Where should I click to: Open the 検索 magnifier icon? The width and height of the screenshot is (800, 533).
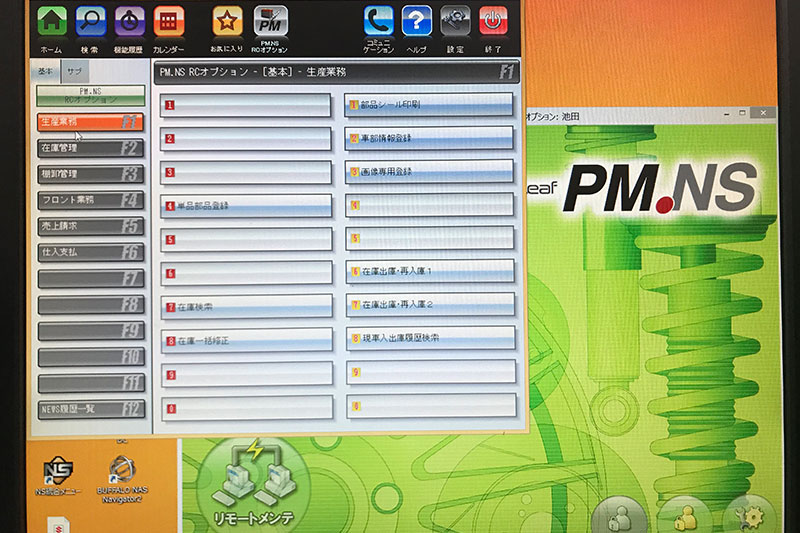[x=90, y=21]
